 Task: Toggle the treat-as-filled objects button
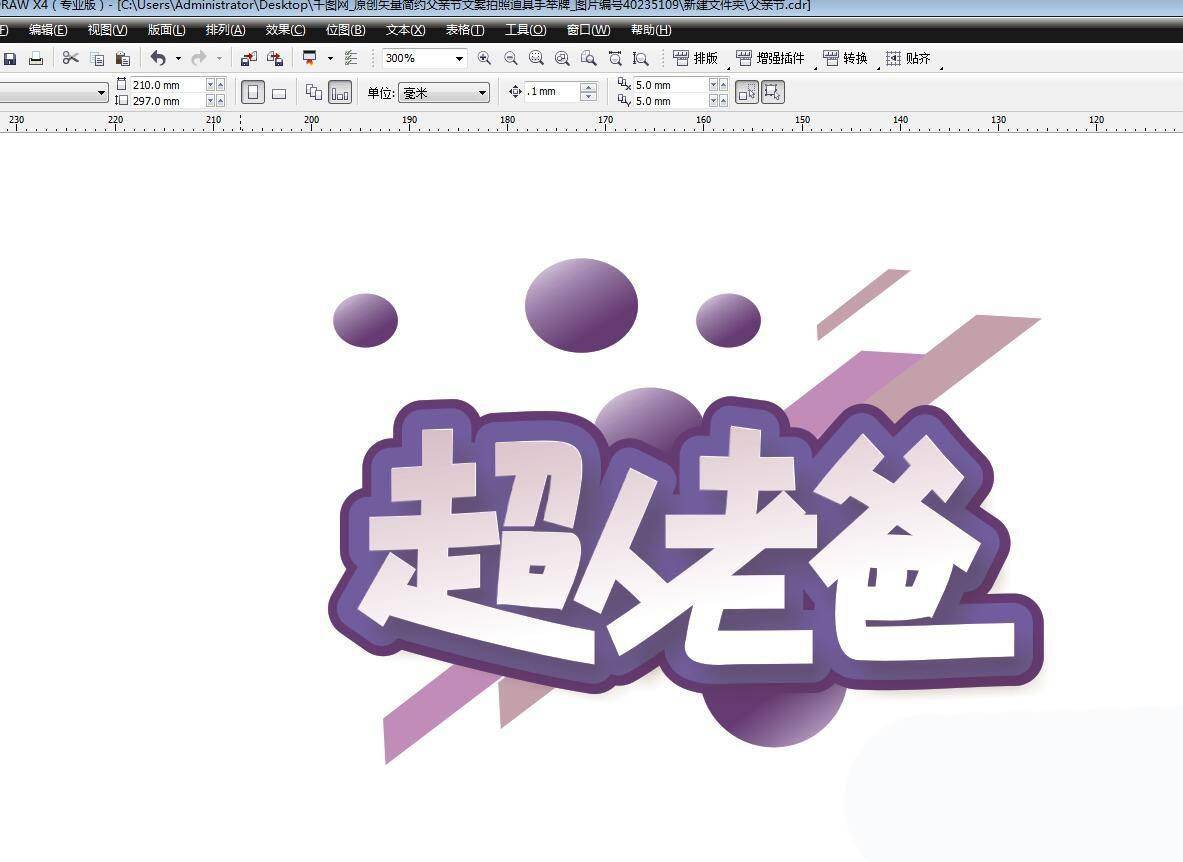click(x=774, y=93)
